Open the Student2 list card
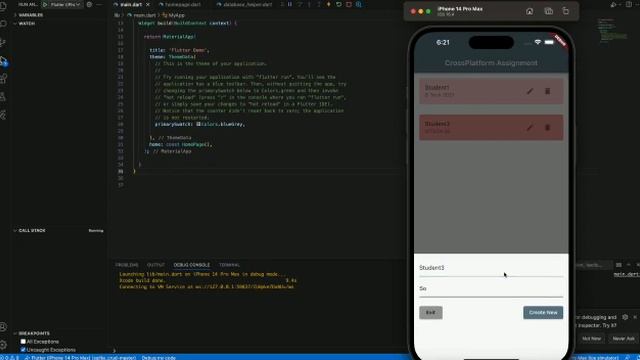Screen dimensions: 640x360 click(491, 128)
